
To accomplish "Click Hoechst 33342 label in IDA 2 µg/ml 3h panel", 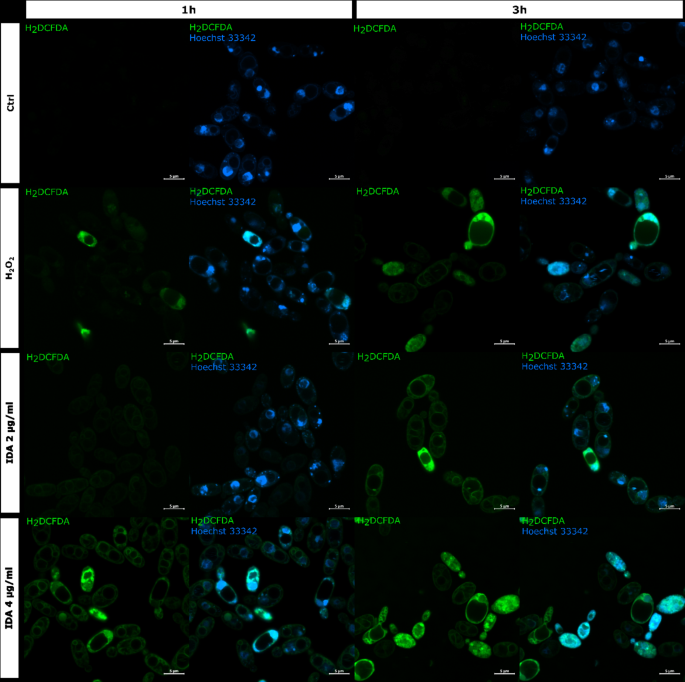I will point(554,366).
